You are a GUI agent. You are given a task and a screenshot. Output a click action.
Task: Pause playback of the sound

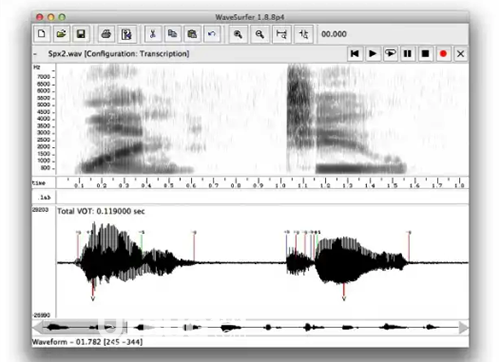[407, 54]
